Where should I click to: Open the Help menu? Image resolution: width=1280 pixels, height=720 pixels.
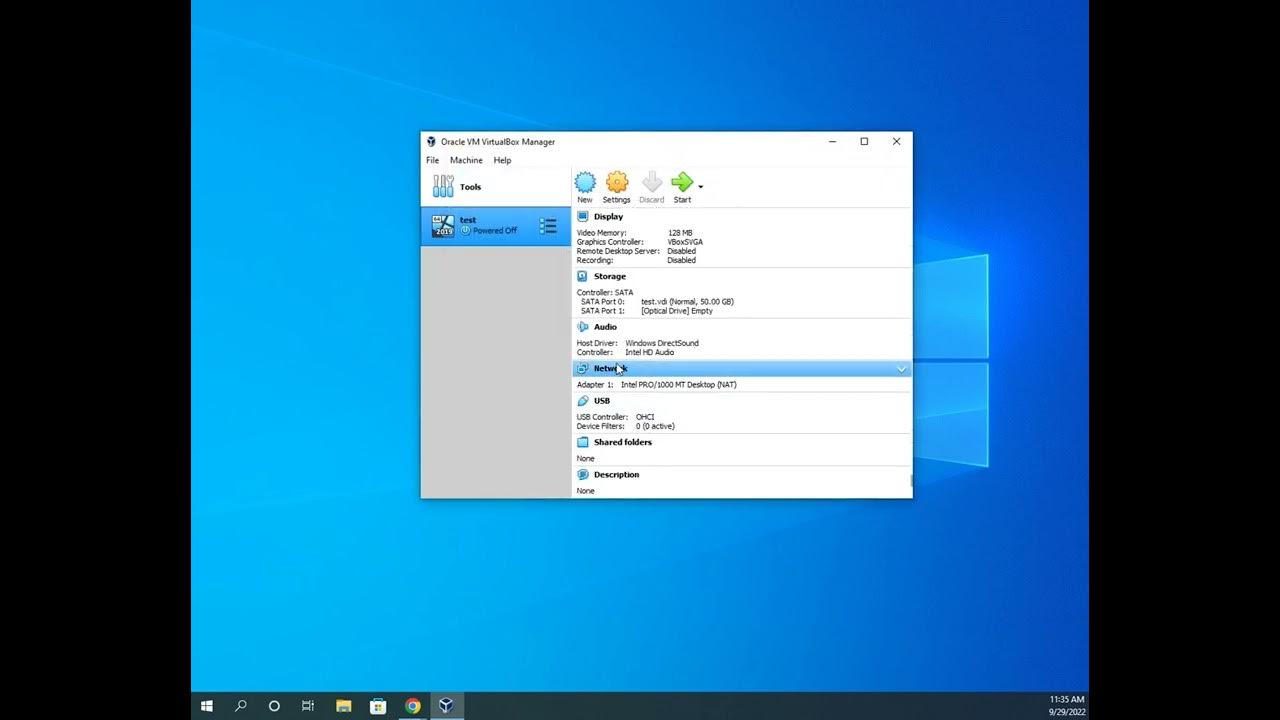click(502, 160)
